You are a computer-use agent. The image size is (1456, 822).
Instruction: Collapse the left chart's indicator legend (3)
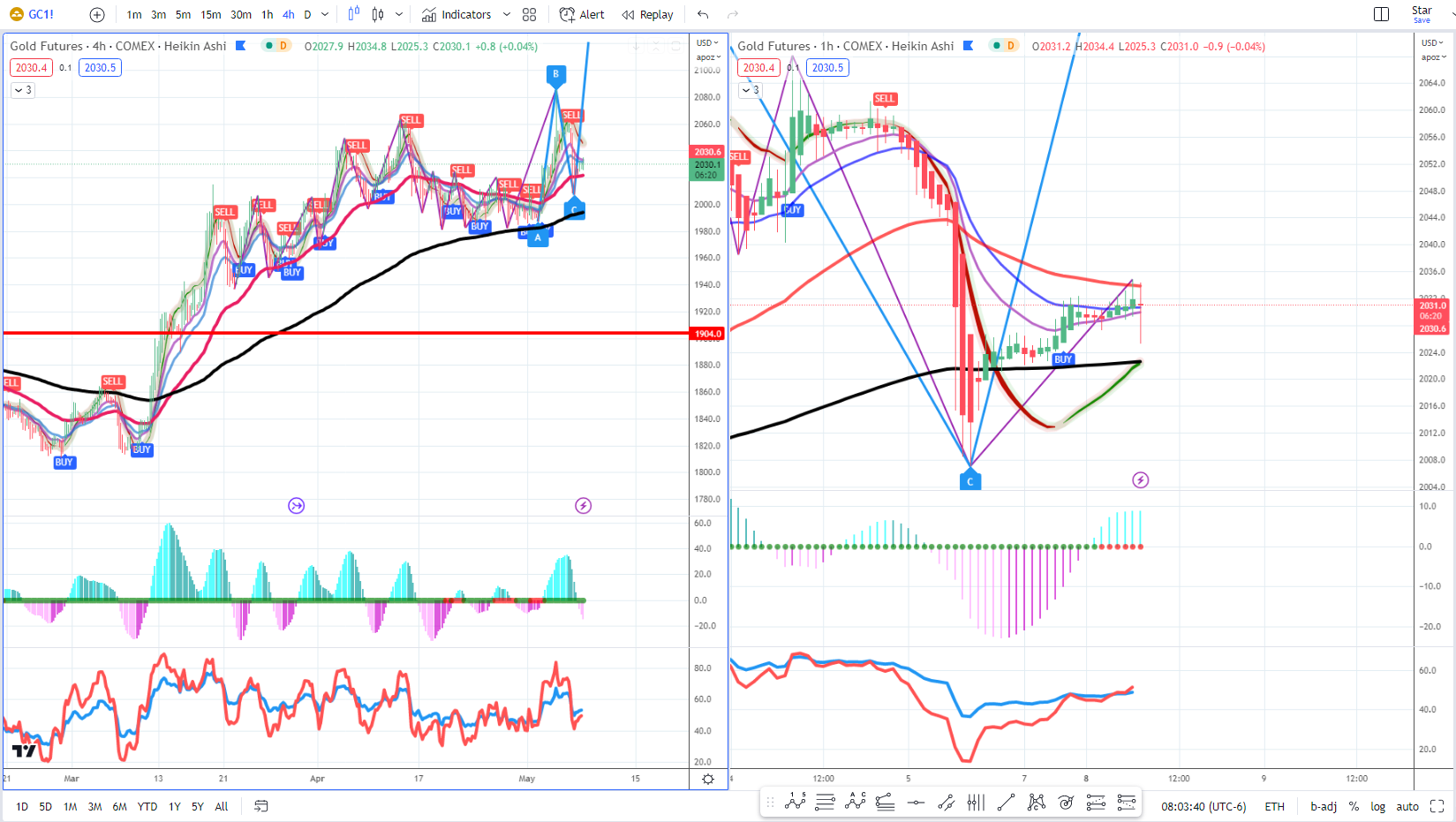point(23,90)
